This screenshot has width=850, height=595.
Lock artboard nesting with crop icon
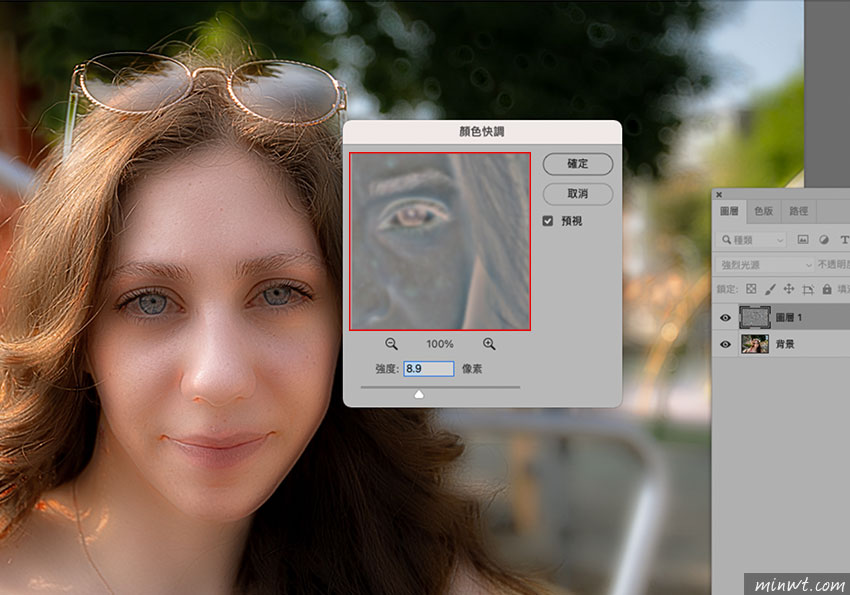[808, 289]
